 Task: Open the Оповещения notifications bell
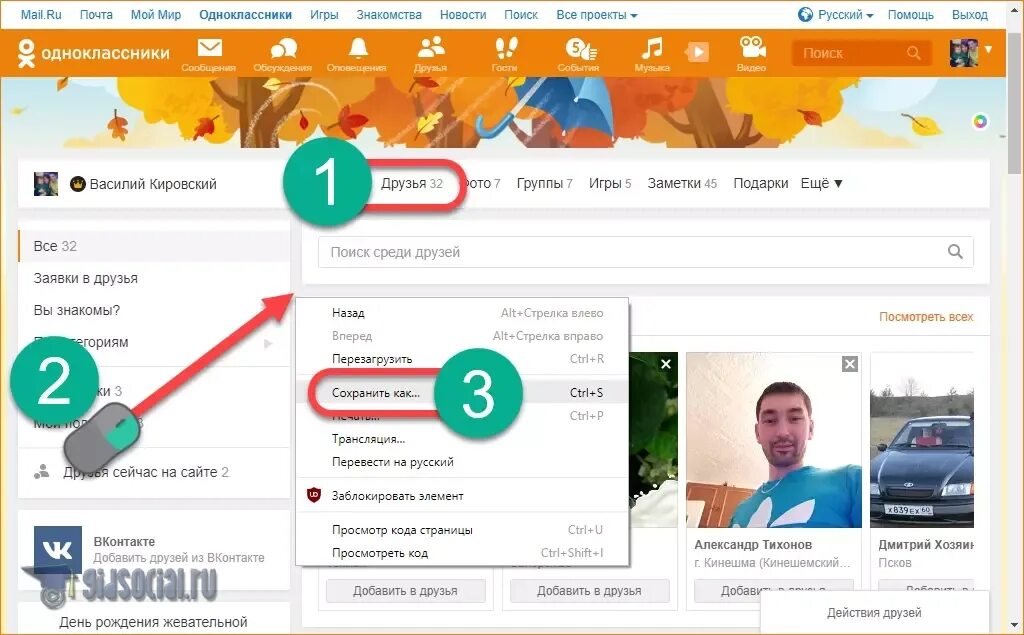click(357, 55)
